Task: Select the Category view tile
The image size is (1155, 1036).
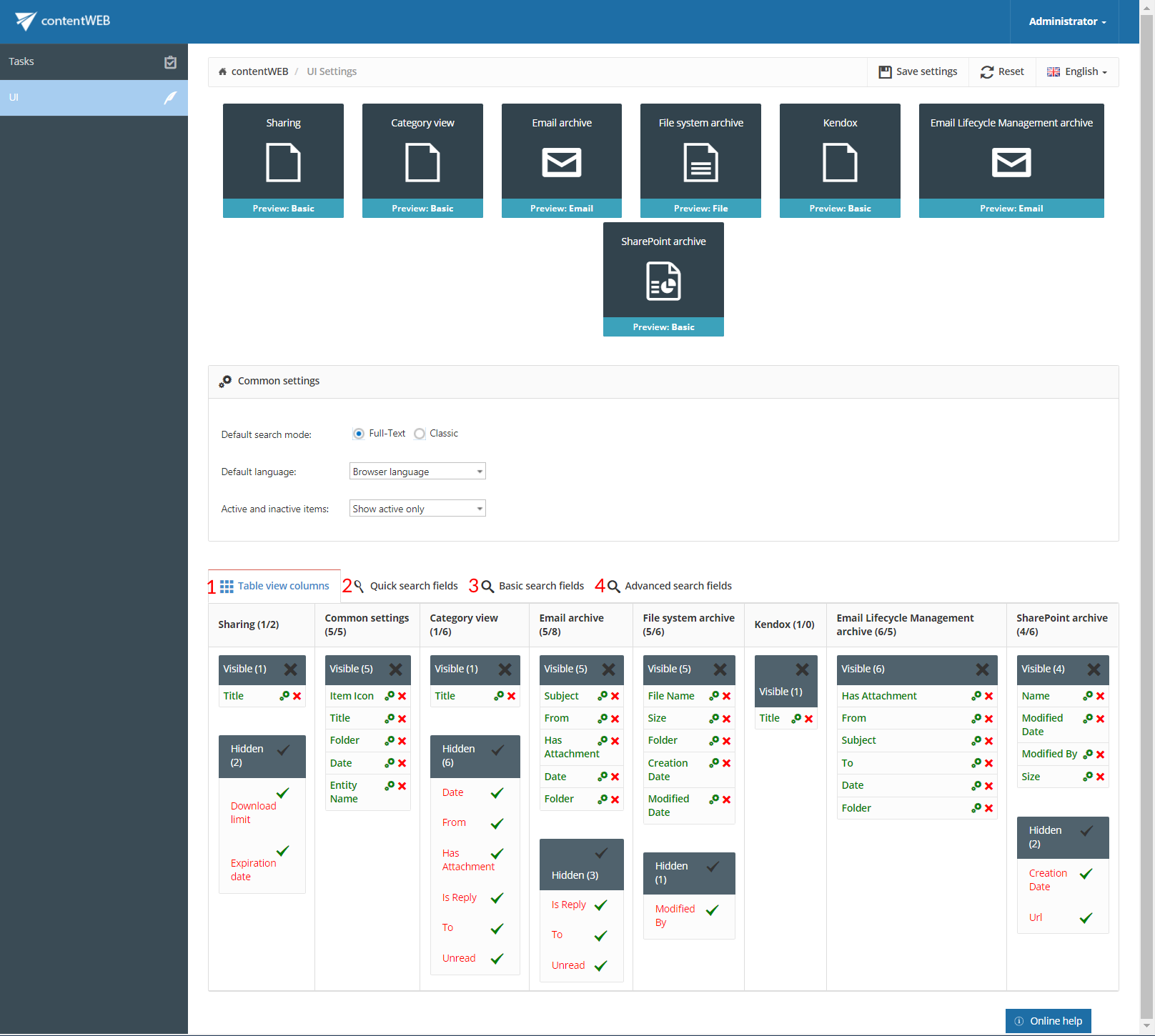Action: click(x=422, y=161)
